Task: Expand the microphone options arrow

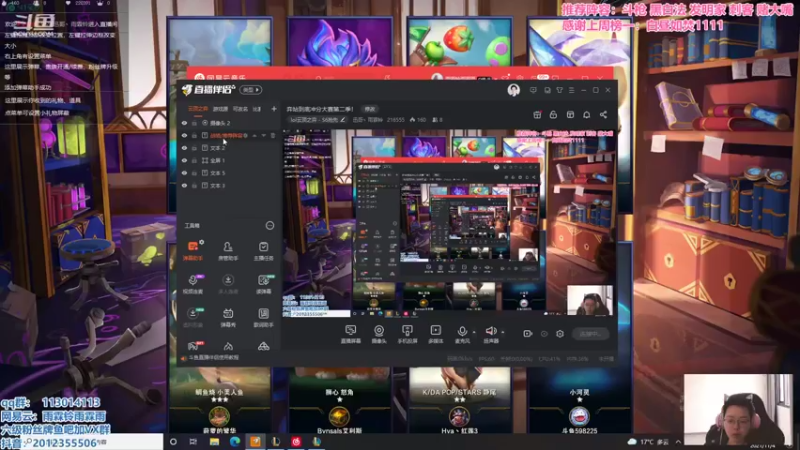Action: pos(474,332)
